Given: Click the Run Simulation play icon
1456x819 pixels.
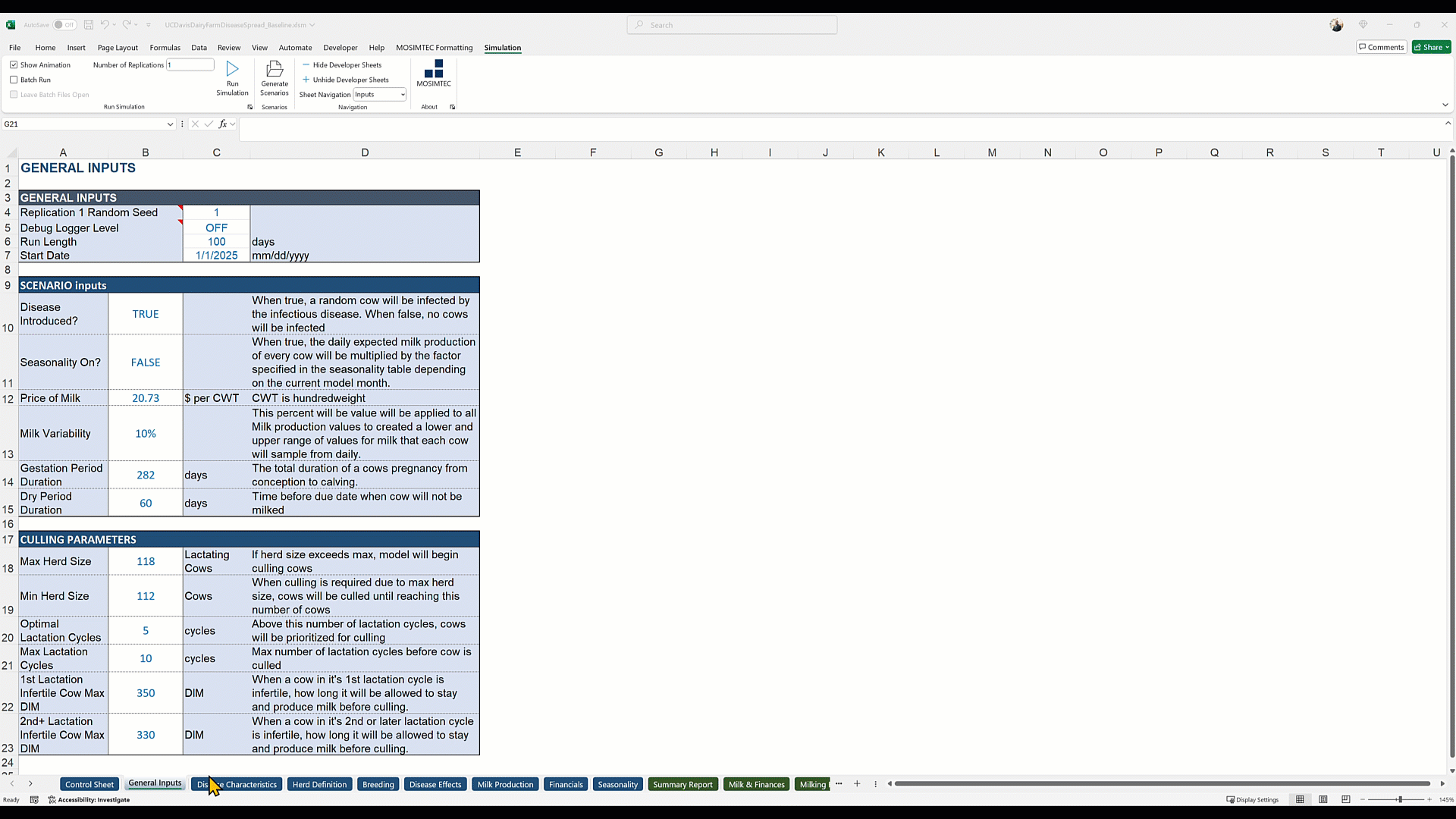Looking at the screenshot, I should coord(232,69).
